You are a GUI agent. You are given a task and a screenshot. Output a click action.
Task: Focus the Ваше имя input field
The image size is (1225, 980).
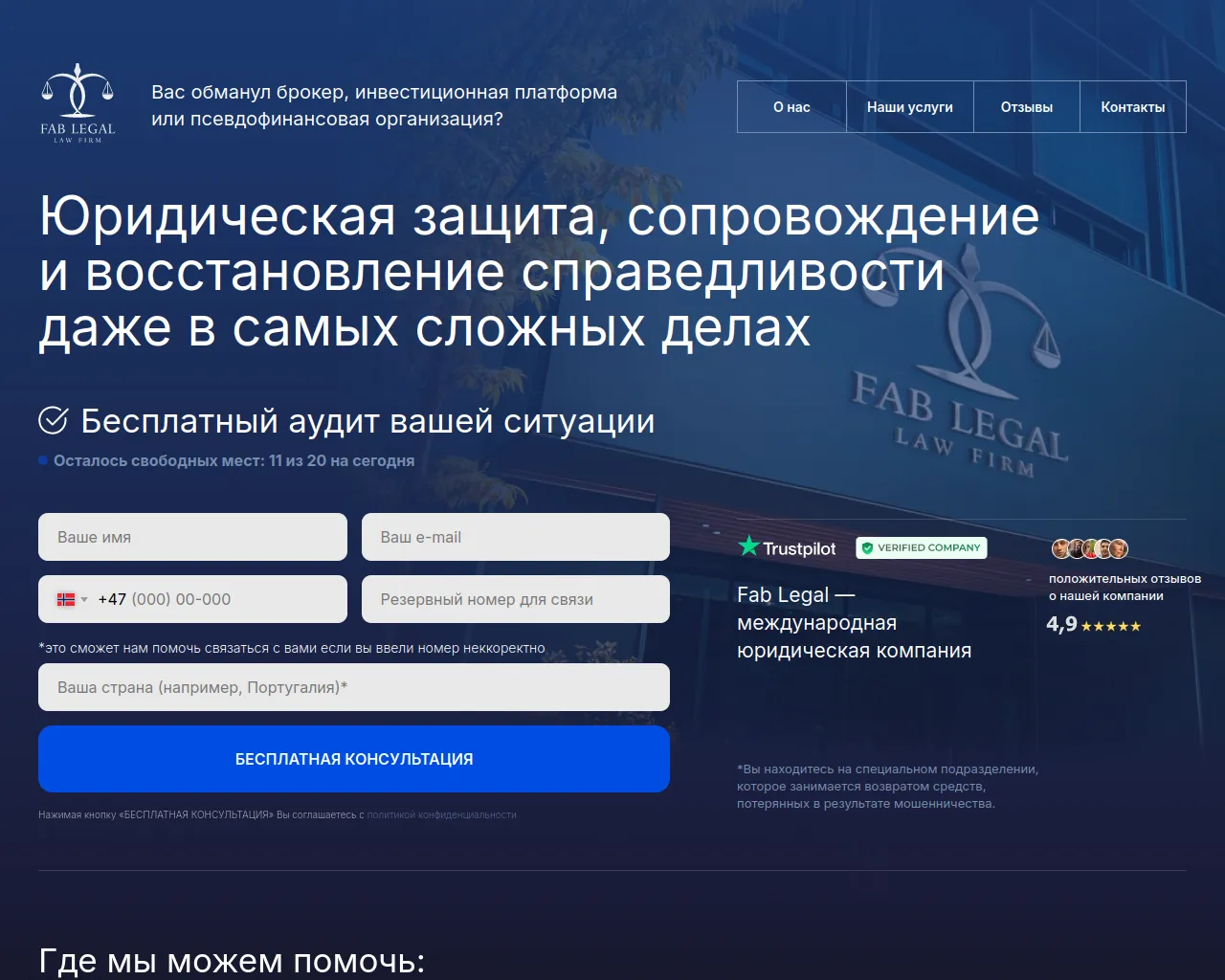click(192, 537)
